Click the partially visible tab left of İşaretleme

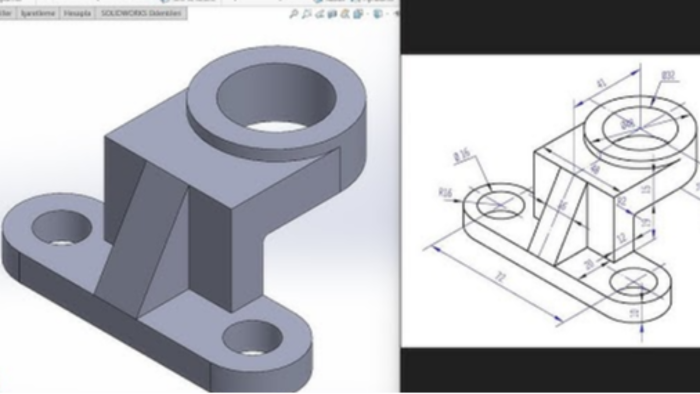click(x=8, y=13)
